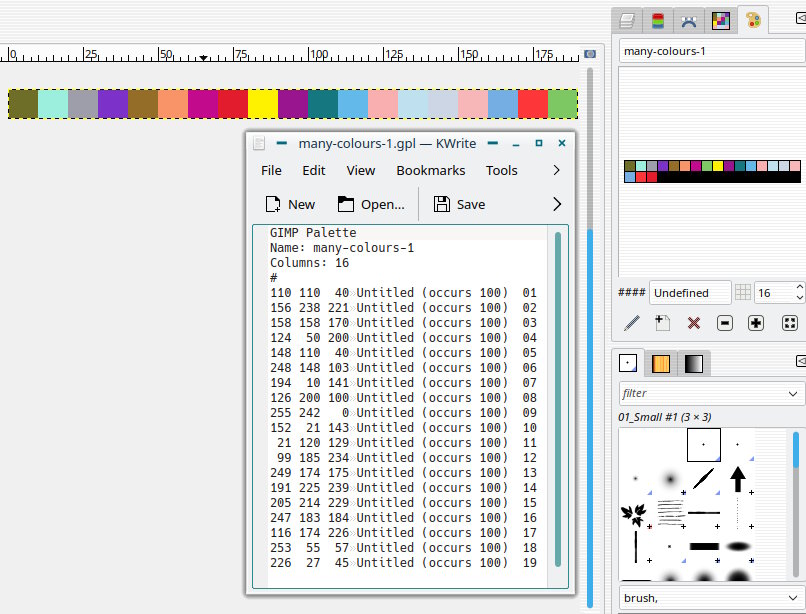806x614 pixels.
Task: Pick the yellow swatch in the canvas strip
Action: [x=263, y=104]
